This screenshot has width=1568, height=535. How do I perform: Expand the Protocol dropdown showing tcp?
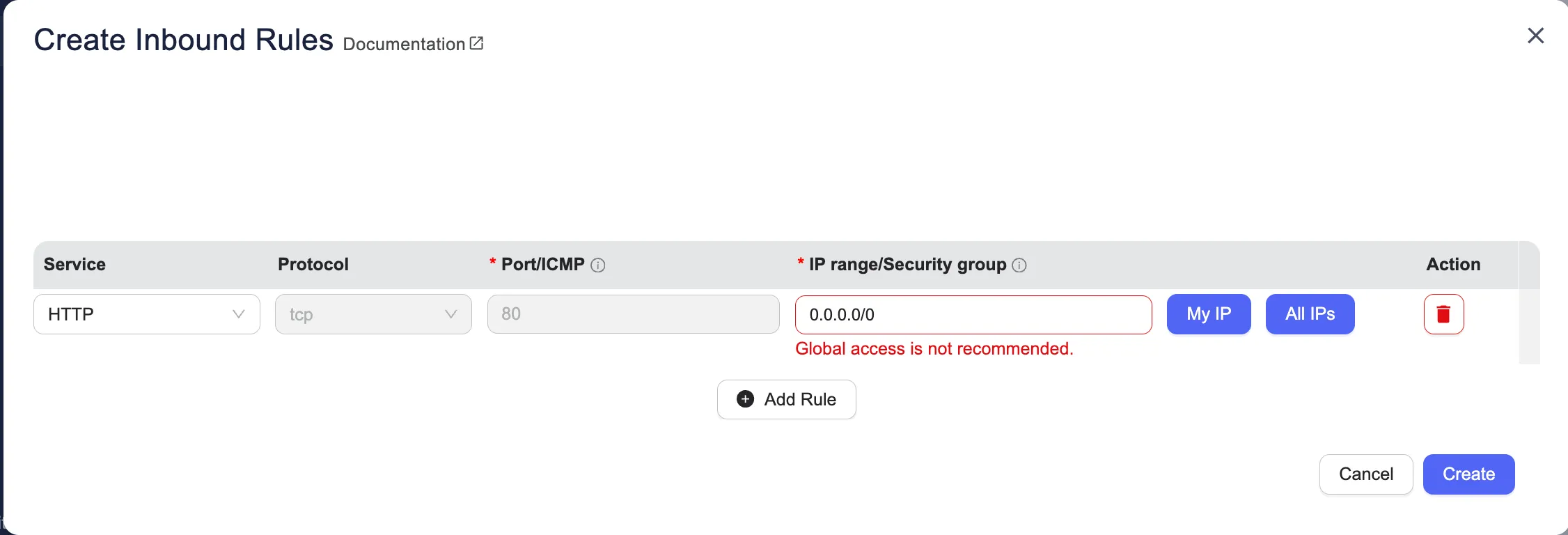[373, 314]
